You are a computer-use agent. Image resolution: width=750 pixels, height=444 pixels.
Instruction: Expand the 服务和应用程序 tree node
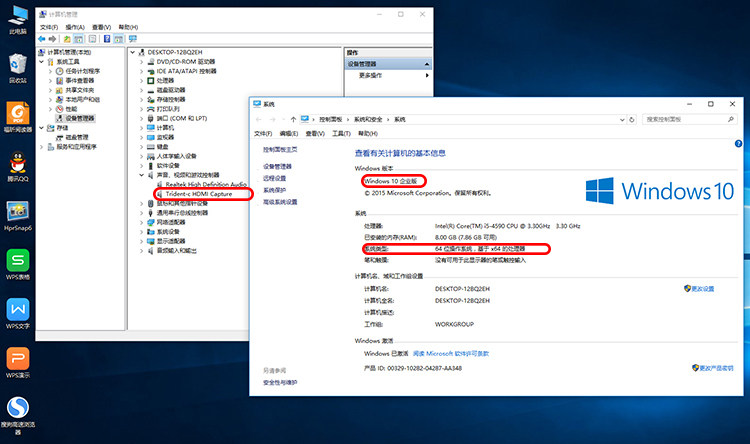[x=41, y=147]
